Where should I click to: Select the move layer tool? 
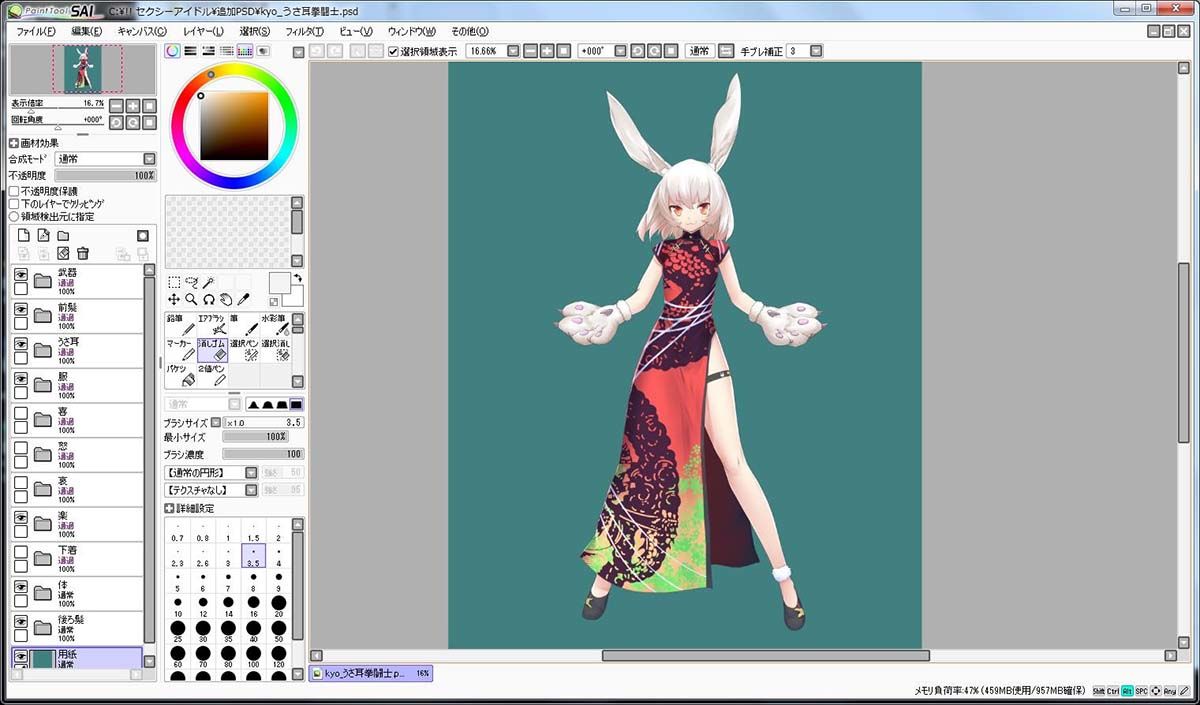(174, 299)
